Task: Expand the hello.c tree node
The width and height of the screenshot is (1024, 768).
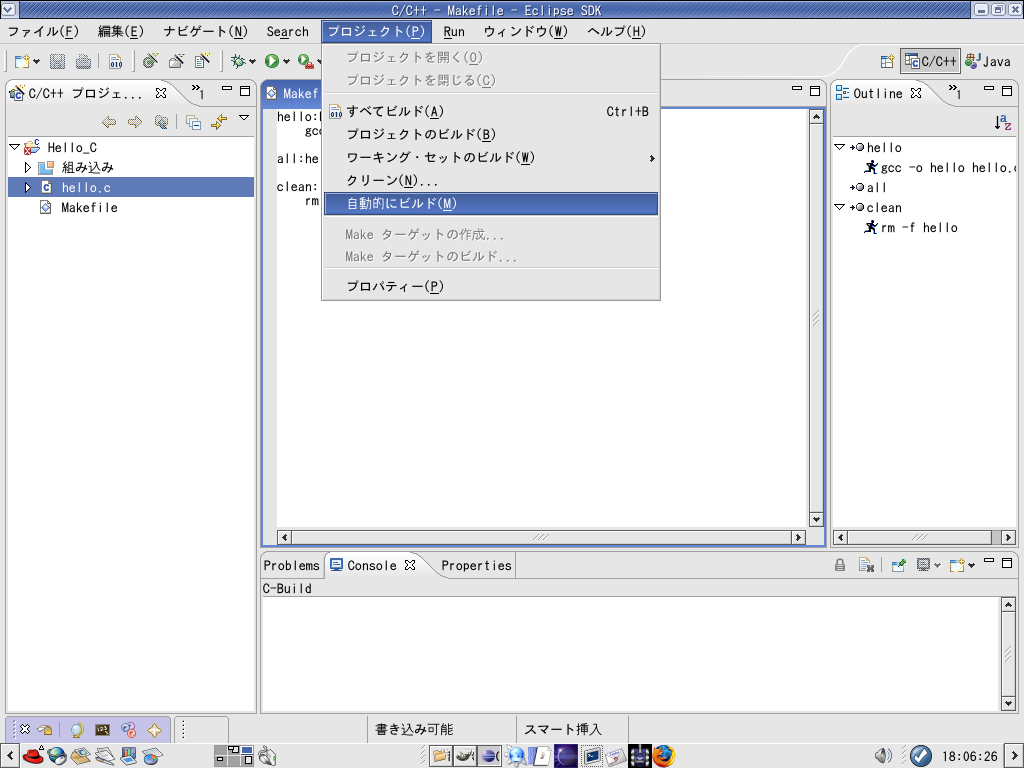Action: [x=27, y=187]
